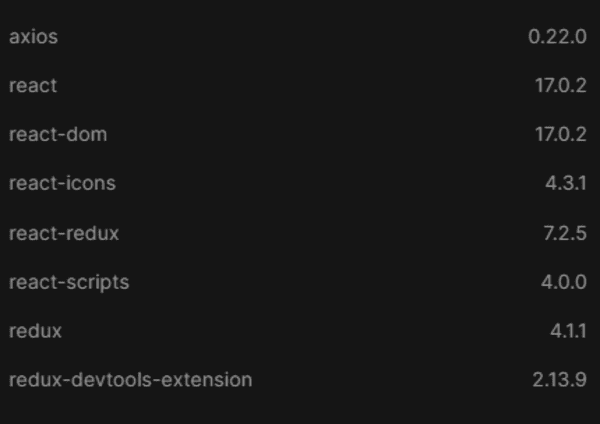
Task: Open the react-scripts dependency
Action: click(x=69, y=282)
